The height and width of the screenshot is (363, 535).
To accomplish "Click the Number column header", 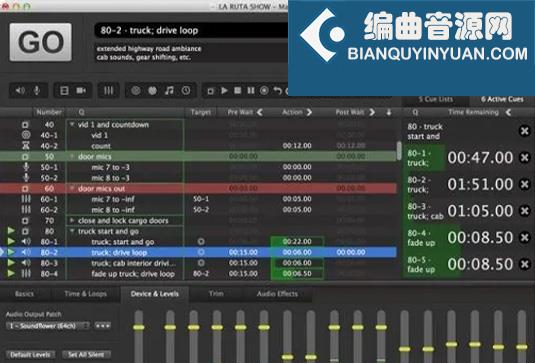I will point(49,112).
